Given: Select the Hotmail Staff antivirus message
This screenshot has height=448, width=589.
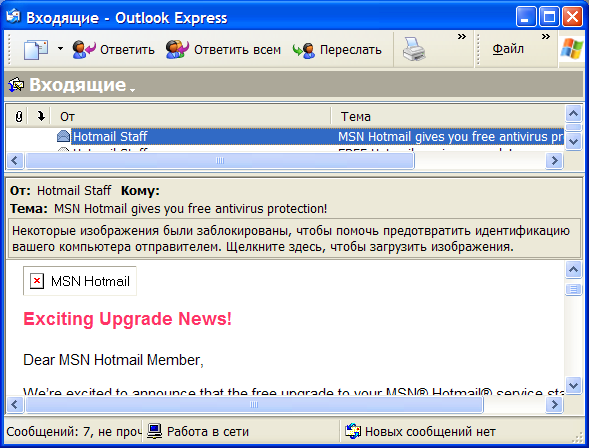Looking at the screenshot, I should 285,136.
